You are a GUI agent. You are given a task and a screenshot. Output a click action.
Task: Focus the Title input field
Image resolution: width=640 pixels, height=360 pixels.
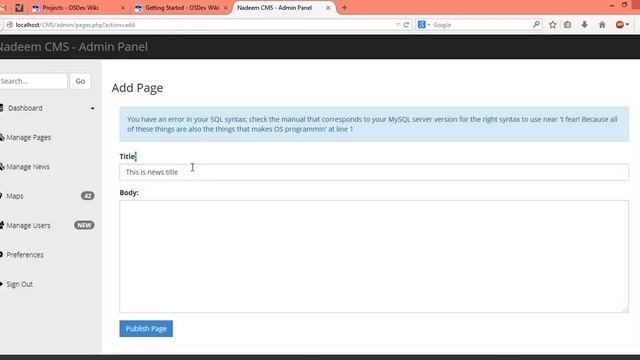pyautogui.click(x=374, y=172)
